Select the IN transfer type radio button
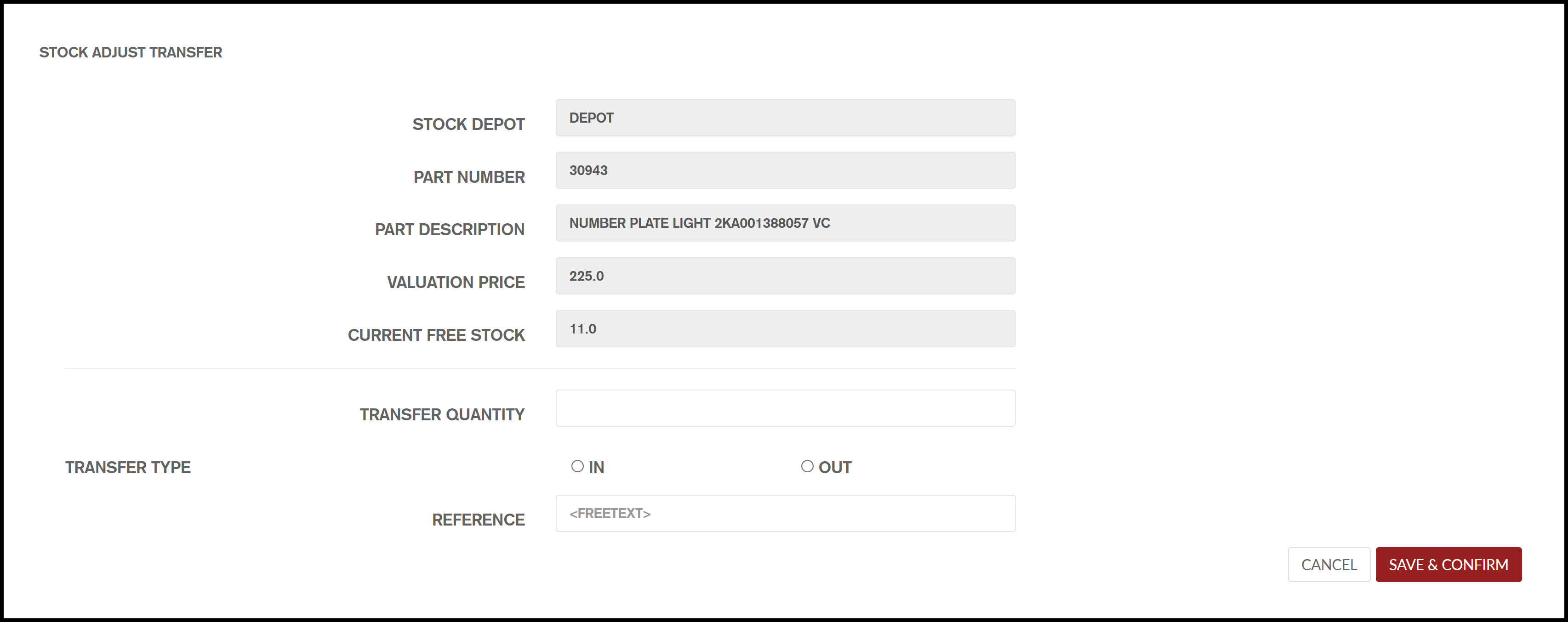The width and height of the screenshot is (1568, 622). click(x=577, y=466)
